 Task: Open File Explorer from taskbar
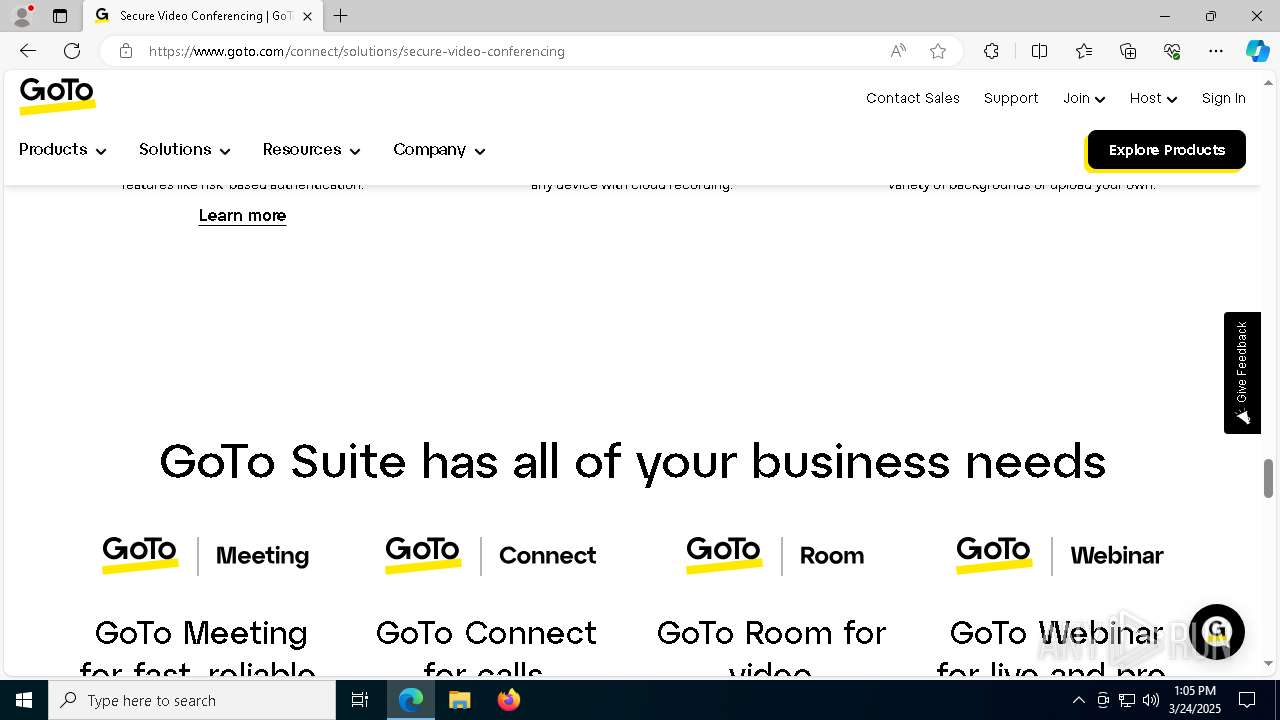(460, 700)
